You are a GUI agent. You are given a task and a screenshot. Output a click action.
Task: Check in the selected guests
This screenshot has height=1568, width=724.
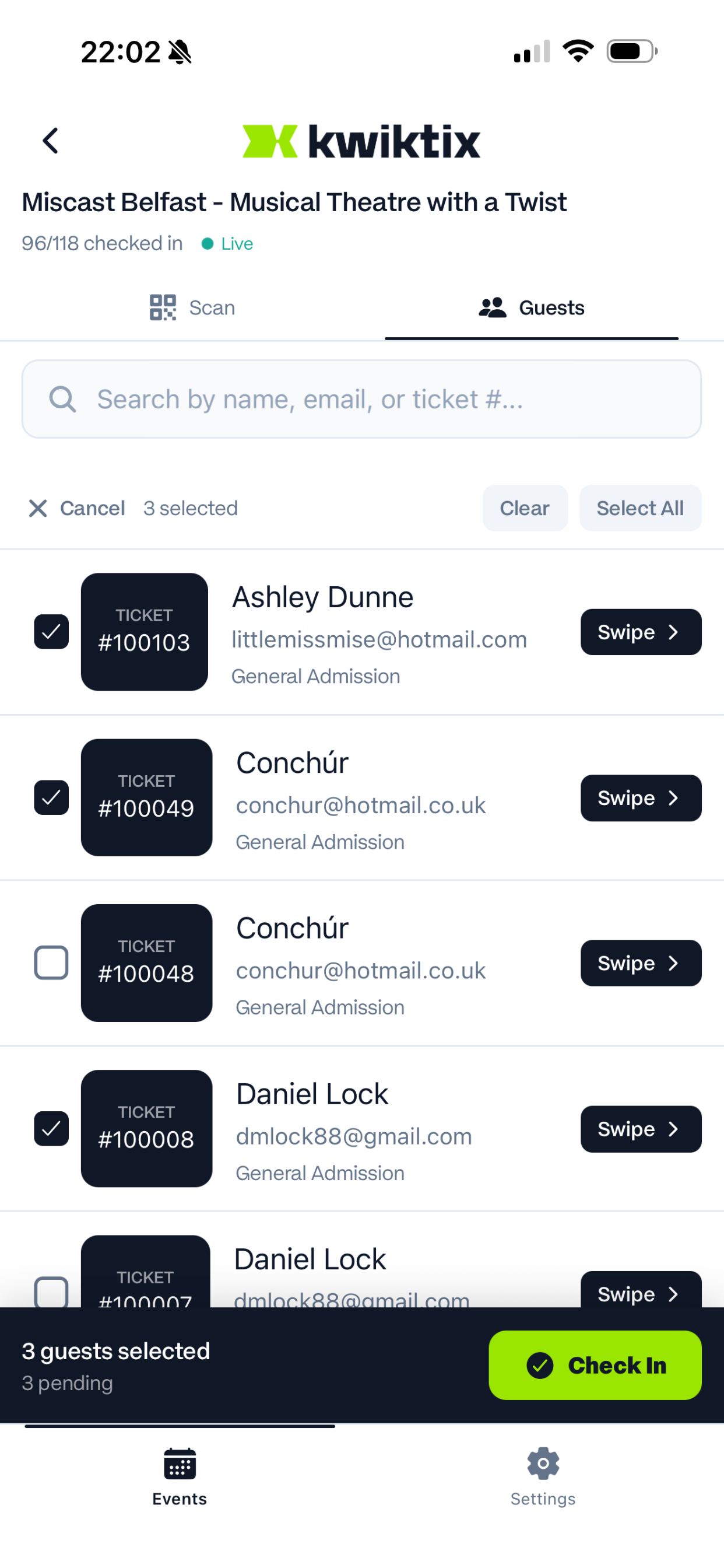[x=595, y=1366]
